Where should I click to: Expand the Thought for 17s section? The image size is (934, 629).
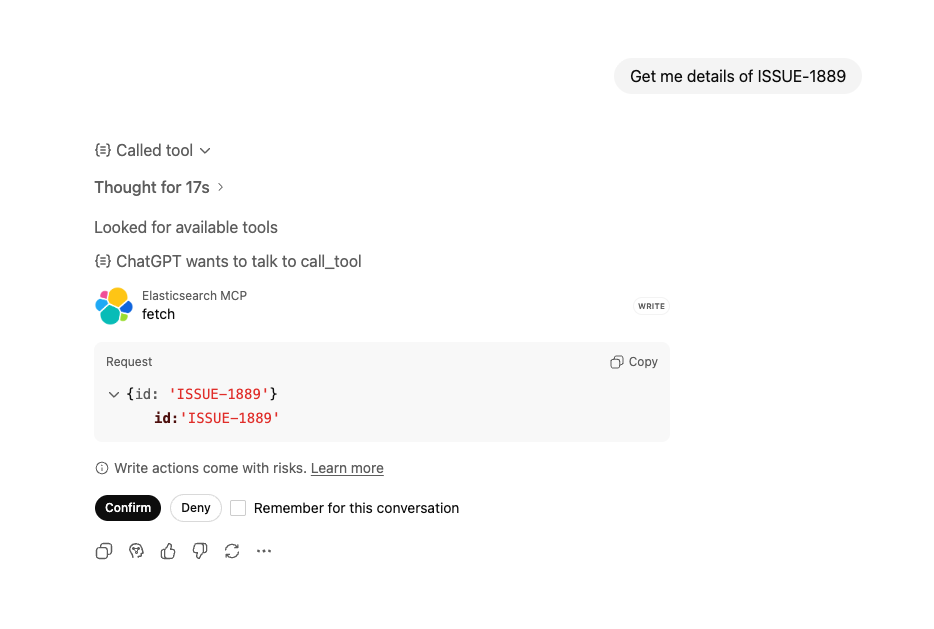click(219, 186)
